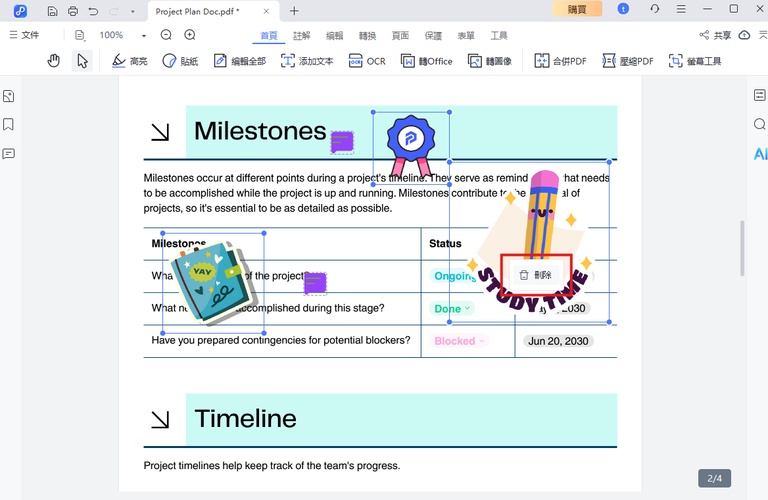The image size is (768, 500).
Task: Click the 購買 purchase button
Action: click(577, 9)
